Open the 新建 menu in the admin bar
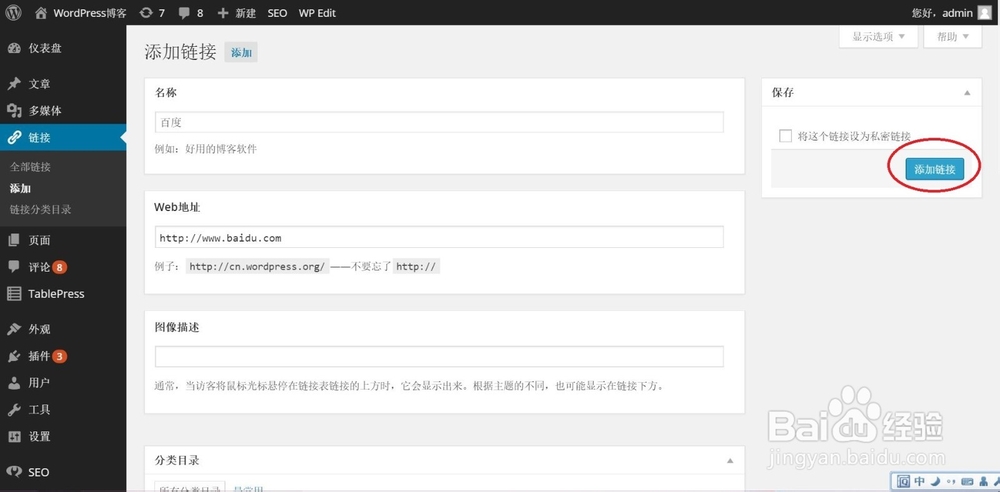The width and height of the screenshot is (1000, 492). (236, 13)
